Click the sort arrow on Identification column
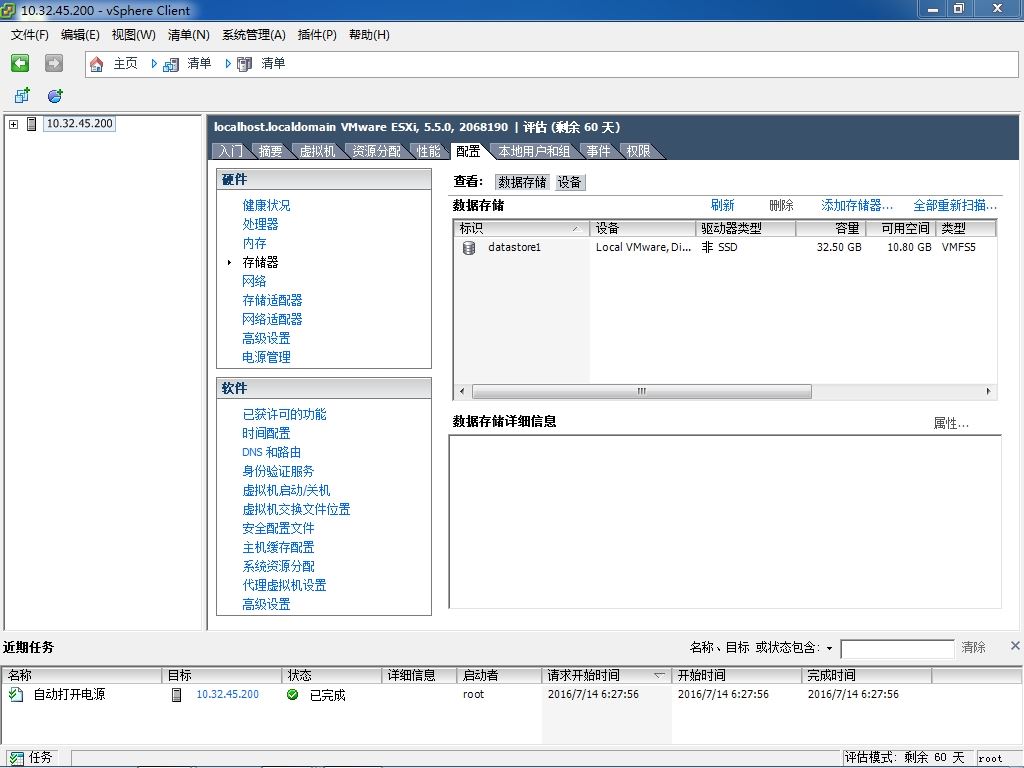1024x768 pixels. click(x=576, y=229)
